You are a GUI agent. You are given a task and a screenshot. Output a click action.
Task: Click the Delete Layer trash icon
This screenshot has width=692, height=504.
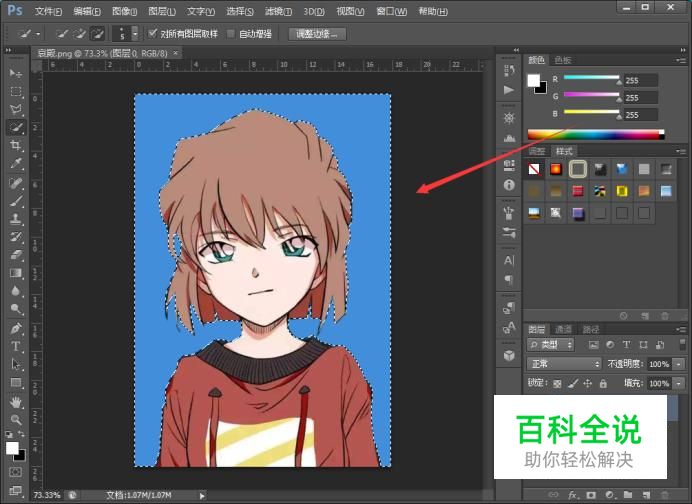(x=665, y=495)
